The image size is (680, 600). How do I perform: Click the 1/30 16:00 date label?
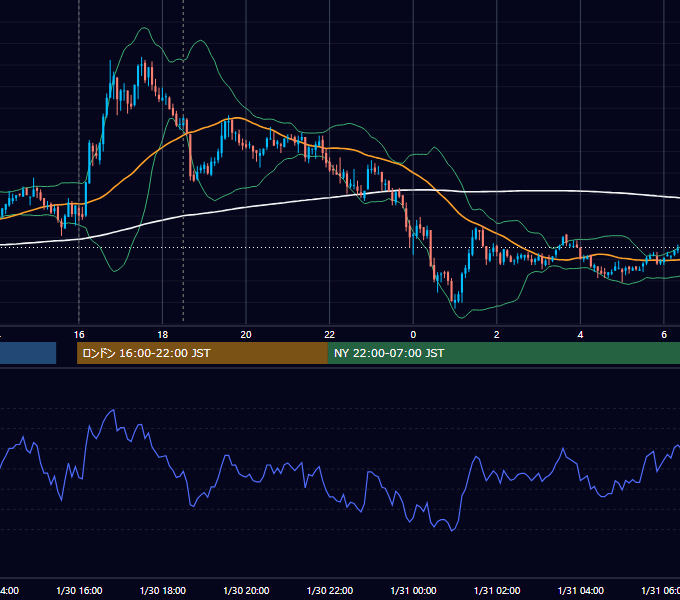pyautogui.click(x=79, y=590)
